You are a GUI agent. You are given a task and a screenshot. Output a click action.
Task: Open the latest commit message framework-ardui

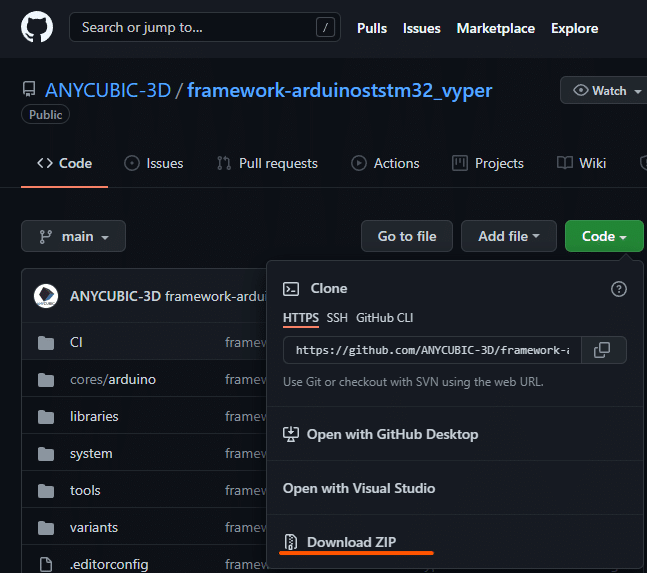[x=216, y=296]
